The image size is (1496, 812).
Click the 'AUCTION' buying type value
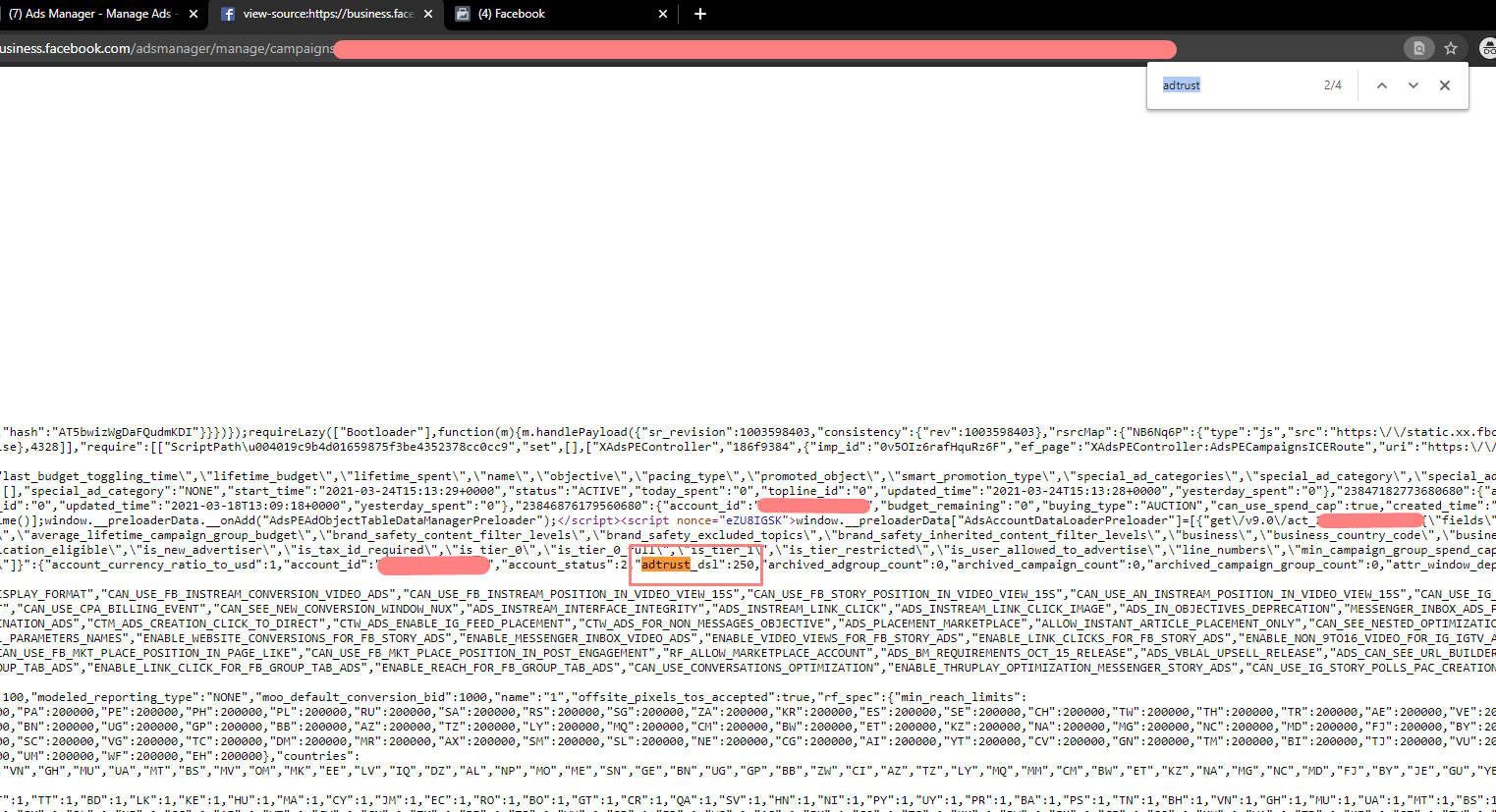(1174, 506)
